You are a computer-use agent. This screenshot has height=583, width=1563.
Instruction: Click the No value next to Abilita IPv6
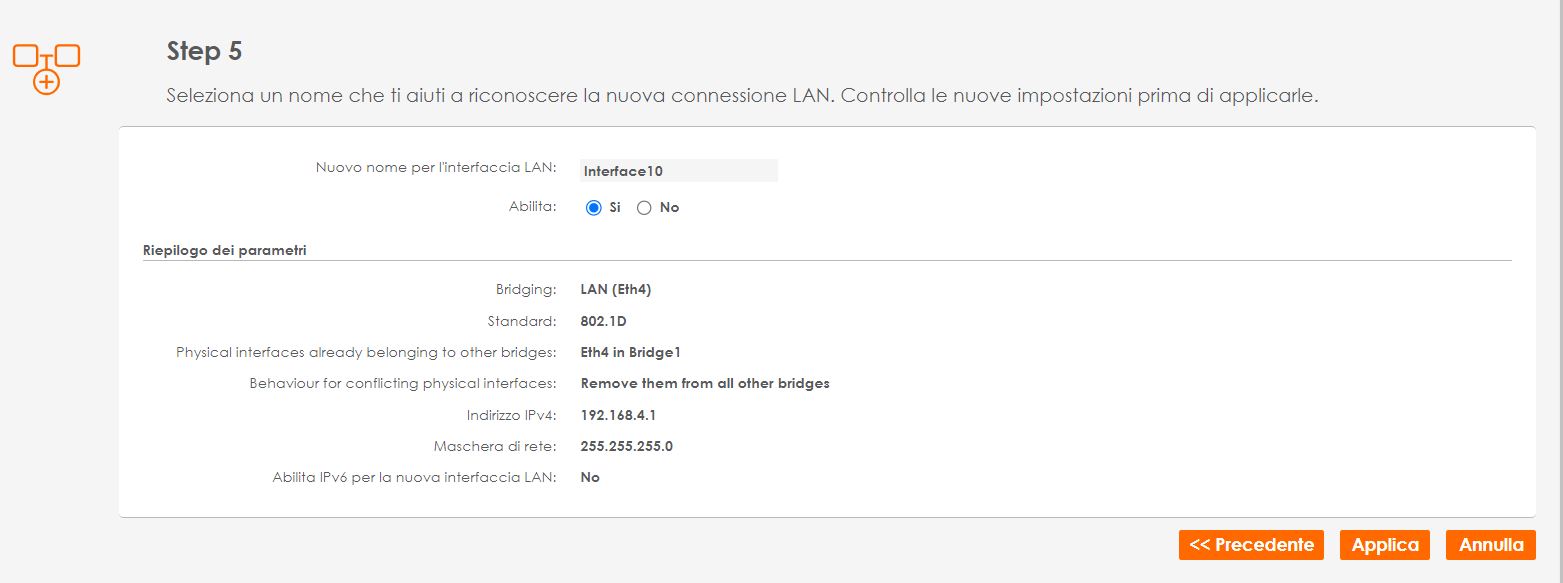pyautogui.click(x=590, y=477)
